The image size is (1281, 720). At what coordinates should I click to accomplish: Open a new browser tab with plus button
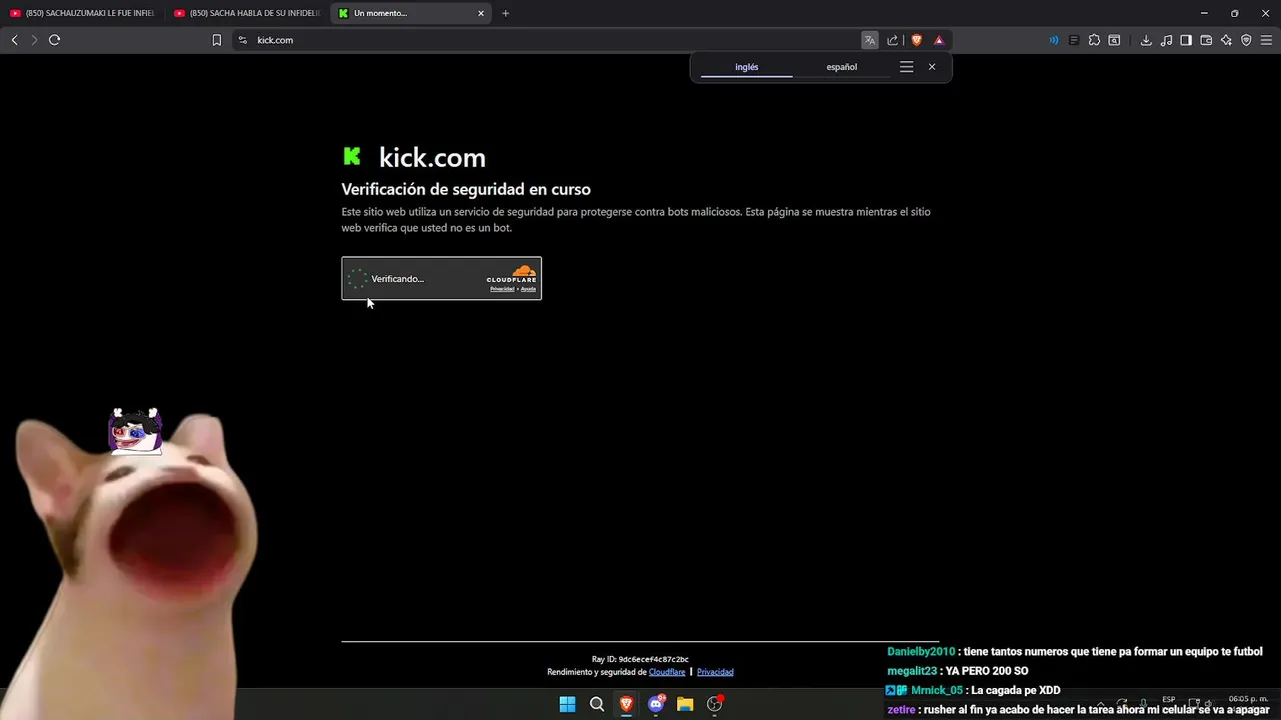tap(505, 13)
